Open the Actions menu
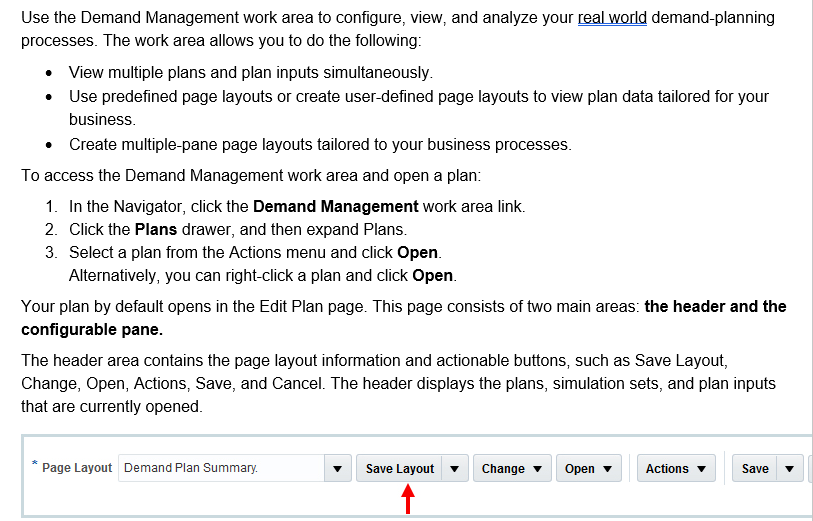Screen dimensions: 813x521 pos(675,468)
